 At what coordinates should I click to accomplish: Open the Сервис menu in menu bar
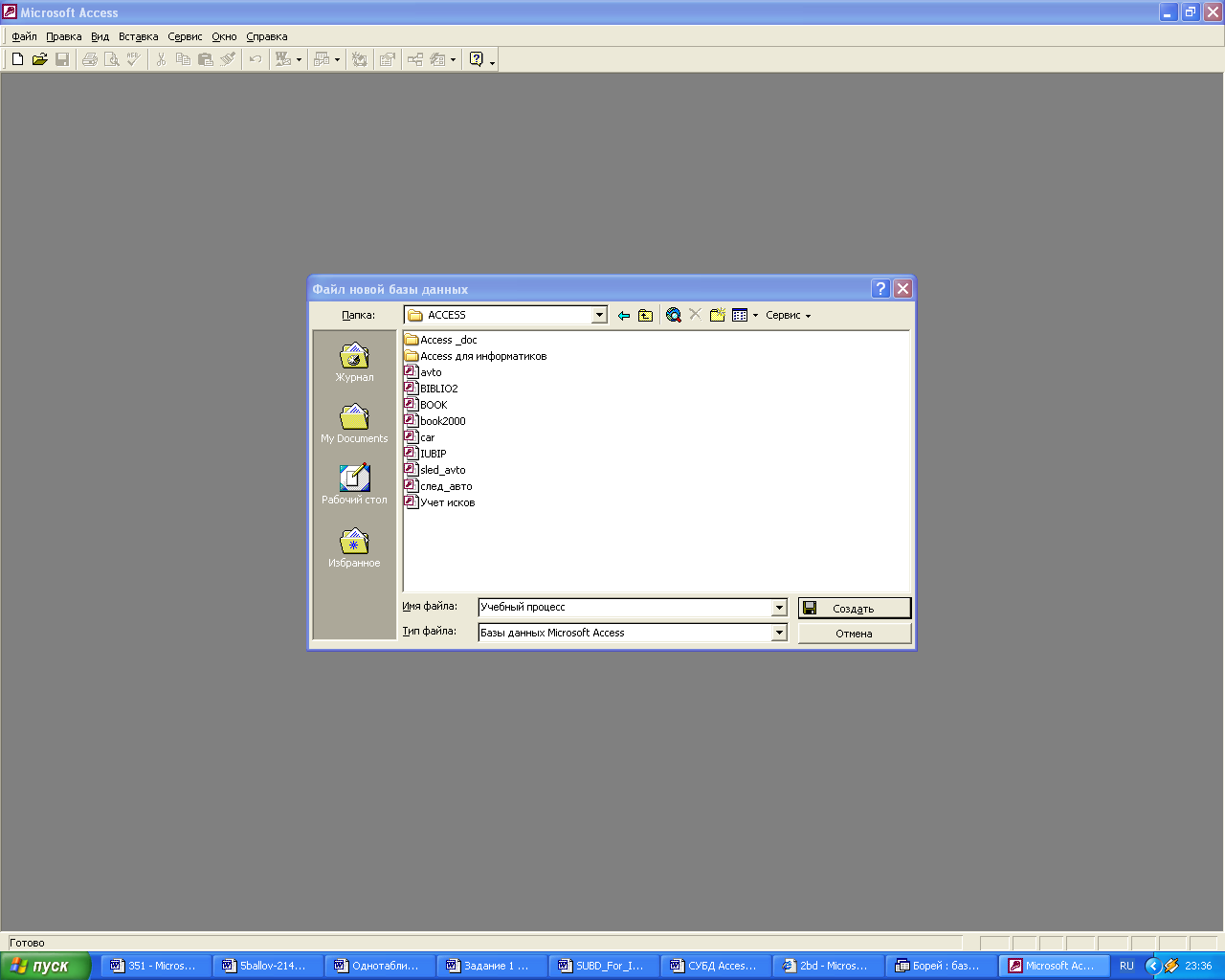pyautogui.click(x=185, y=36)
